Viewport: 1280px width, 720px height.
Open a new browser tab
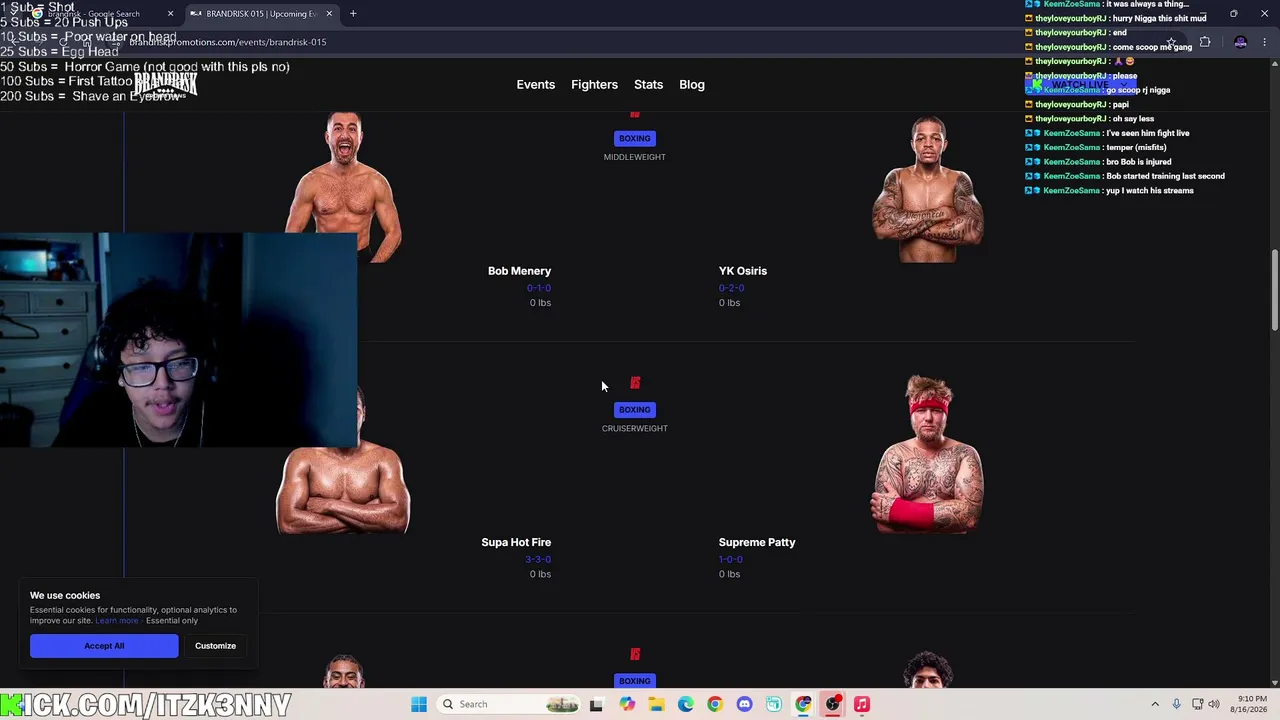(353, 14)
